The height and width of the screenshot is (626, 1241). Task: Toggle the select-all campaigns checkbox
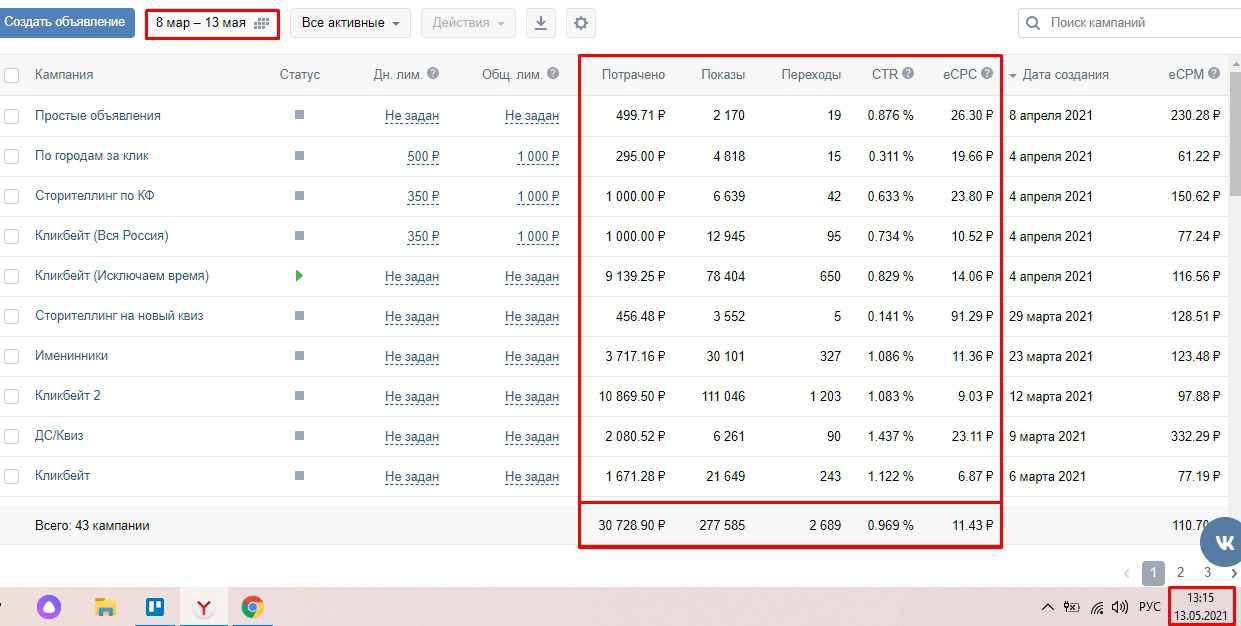[x=12, y=75]
